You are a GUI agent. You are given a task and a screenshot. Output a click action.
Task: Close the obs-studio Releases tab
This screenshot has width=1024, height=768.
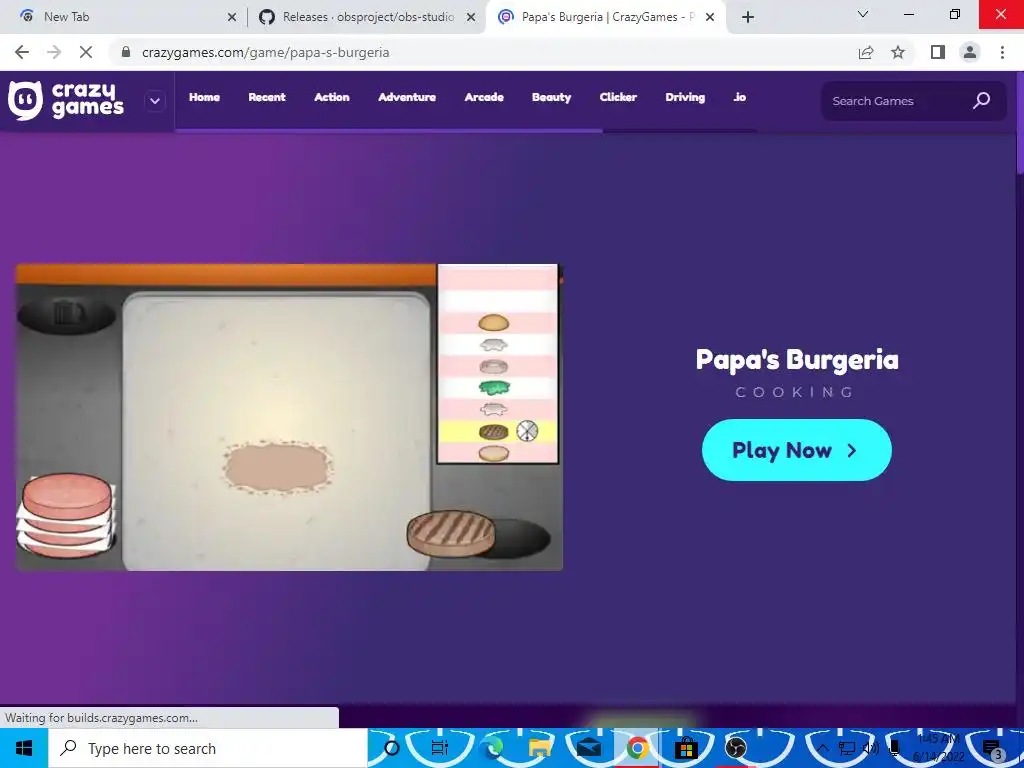471,17
